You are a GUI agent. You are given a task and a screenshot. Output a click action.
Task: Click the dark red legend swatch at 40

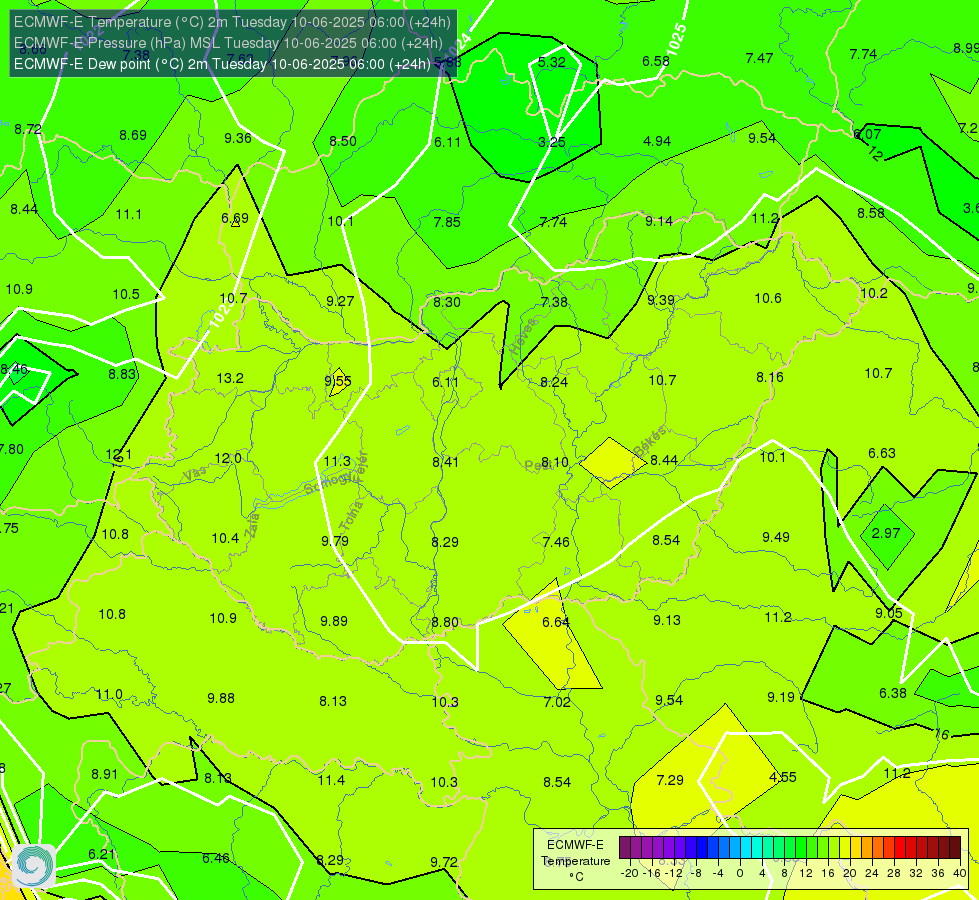coord(955,848)
